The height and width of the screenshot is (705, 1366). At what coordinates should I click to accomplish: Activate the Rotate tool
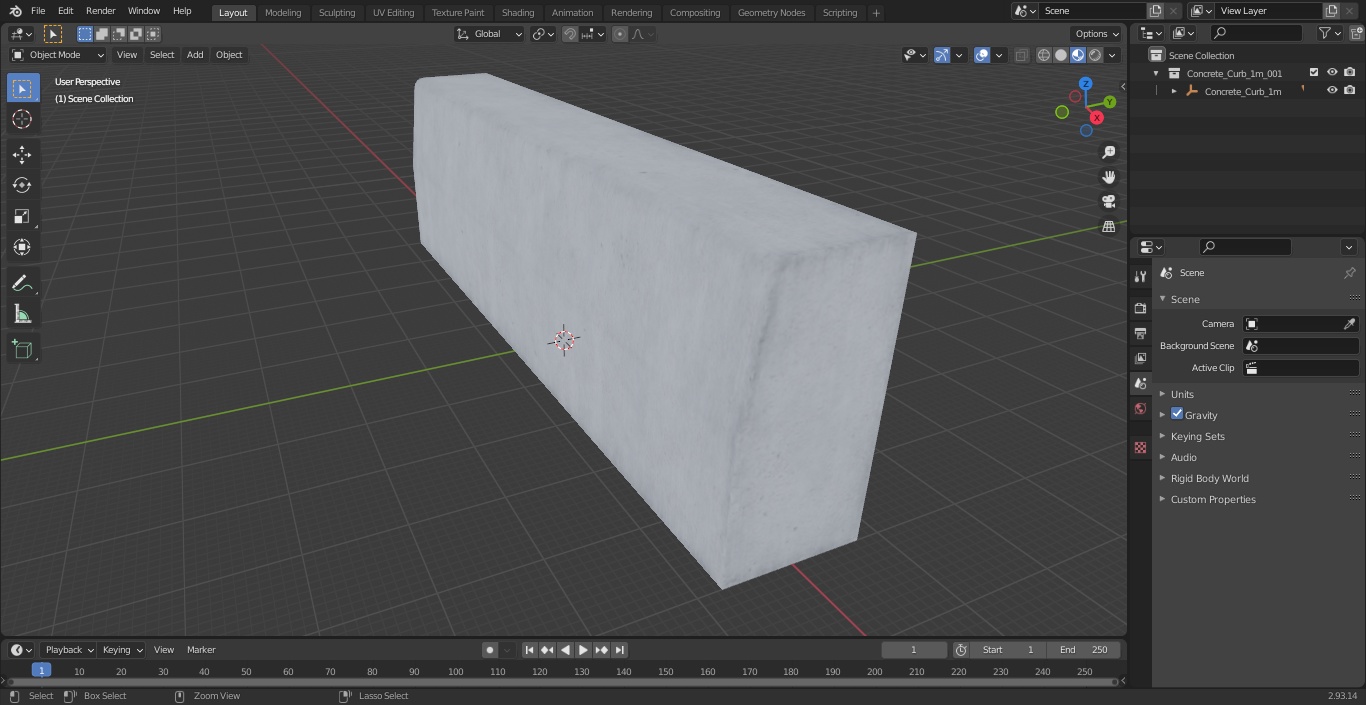tap(22, 185)
